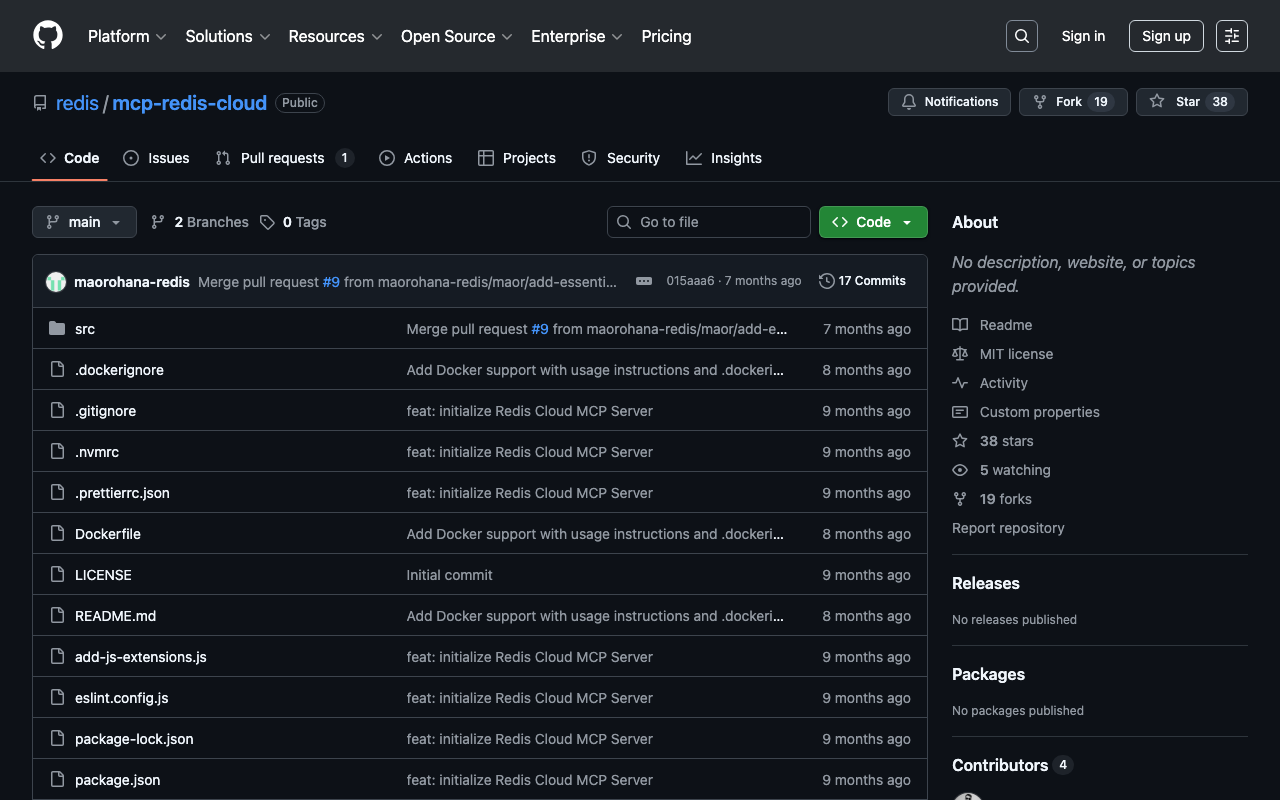Switch to the Issues tab
The width and height of the screenshot is (1280, 800).
156,158
